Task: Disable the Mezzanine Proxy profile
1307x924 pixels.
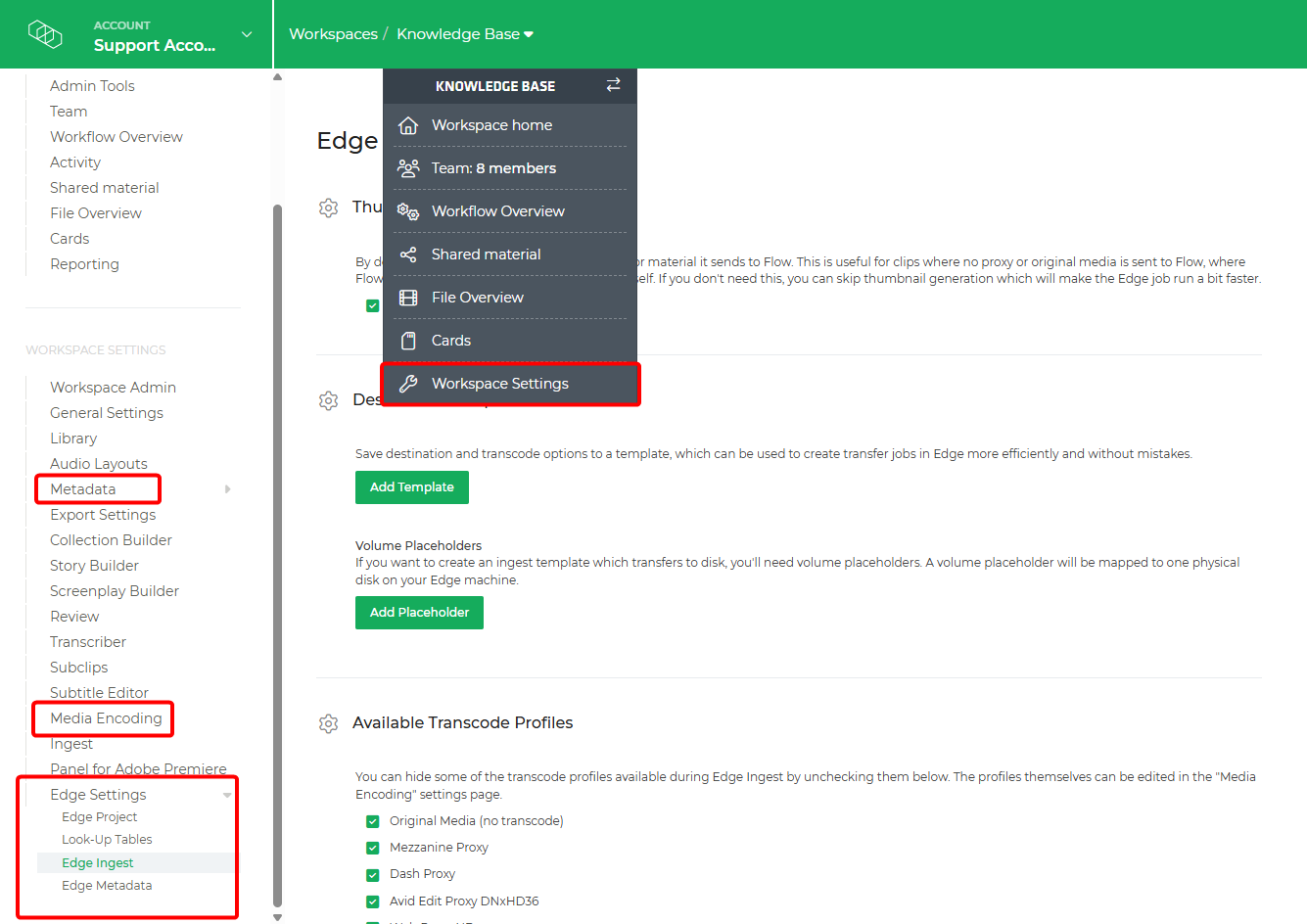Action: click(x=372, y=847)
